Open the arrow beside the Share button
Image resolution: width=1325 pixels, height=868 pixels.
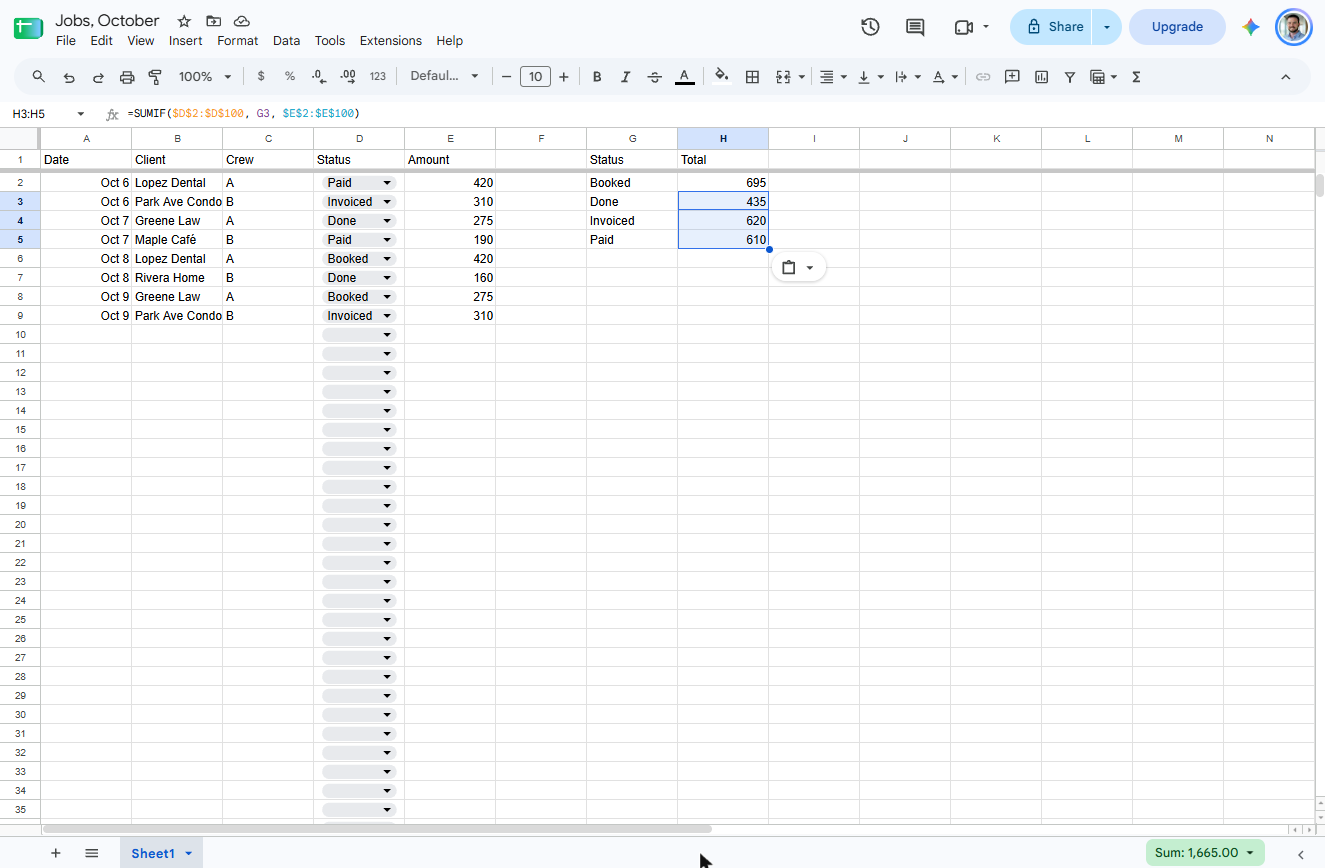(x=1107, y=27)
